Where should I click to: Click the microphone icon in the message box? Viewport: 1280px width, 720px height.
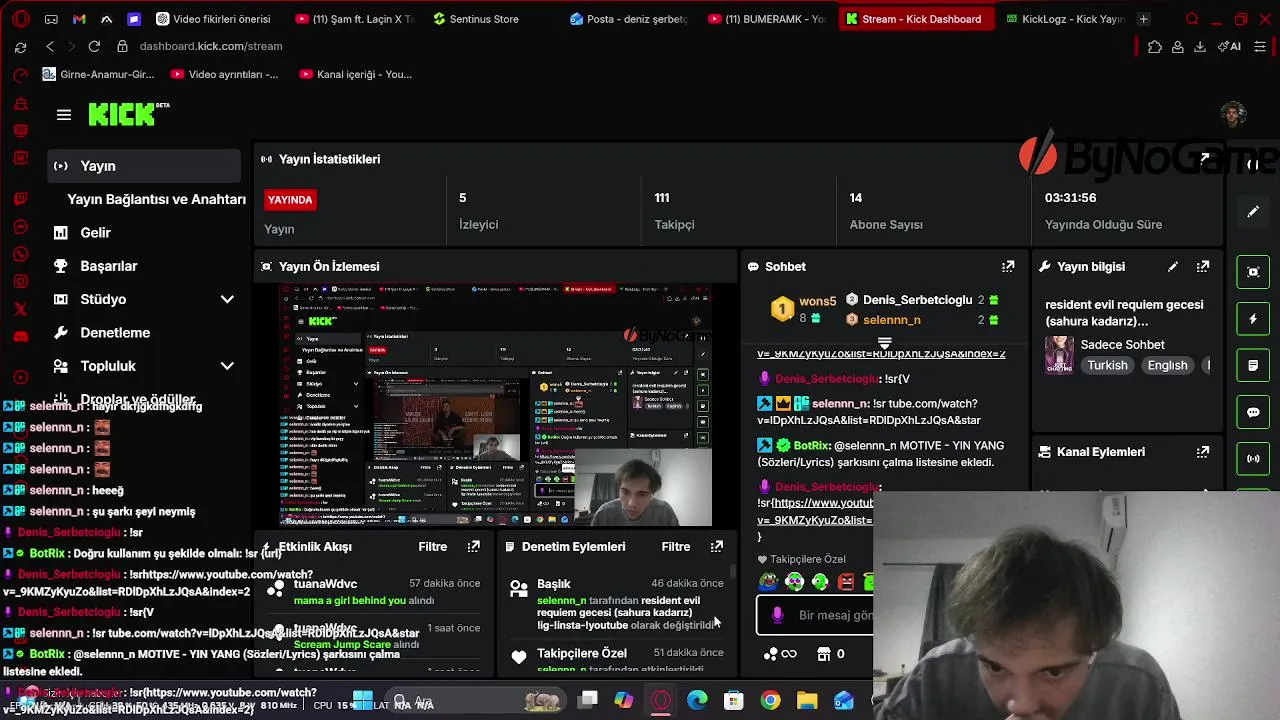pos(778,616)
